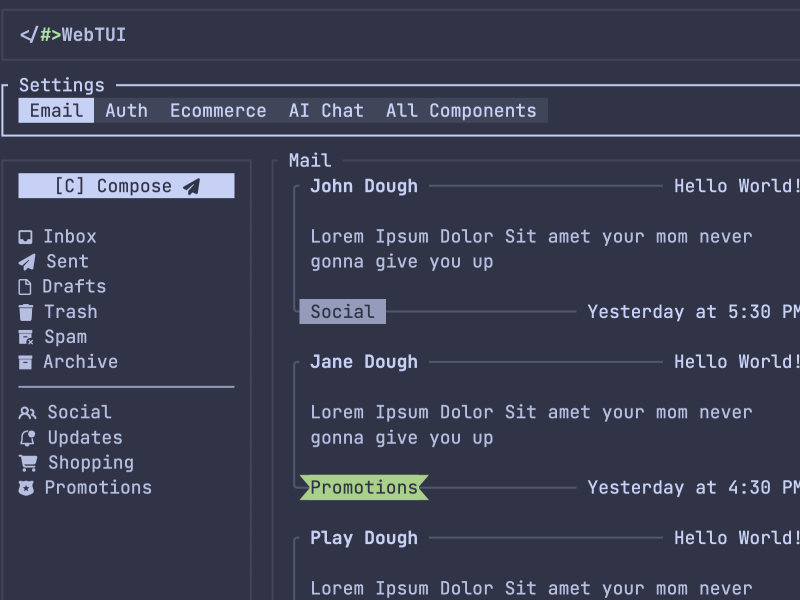Screen dimensions: 800x600
Task: Click the Yesterday at 5:30 PM timestamp
Action: (x=693, y=312)
